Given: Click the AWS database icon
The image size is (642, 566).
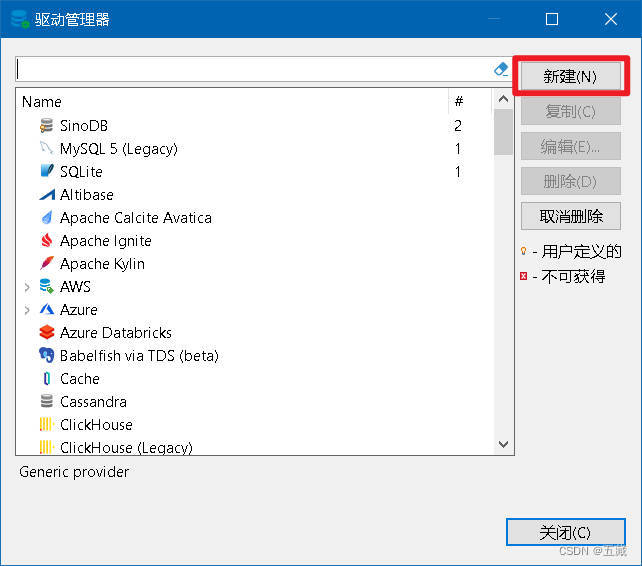Looking at the screenshot, I should click(47, 286).
